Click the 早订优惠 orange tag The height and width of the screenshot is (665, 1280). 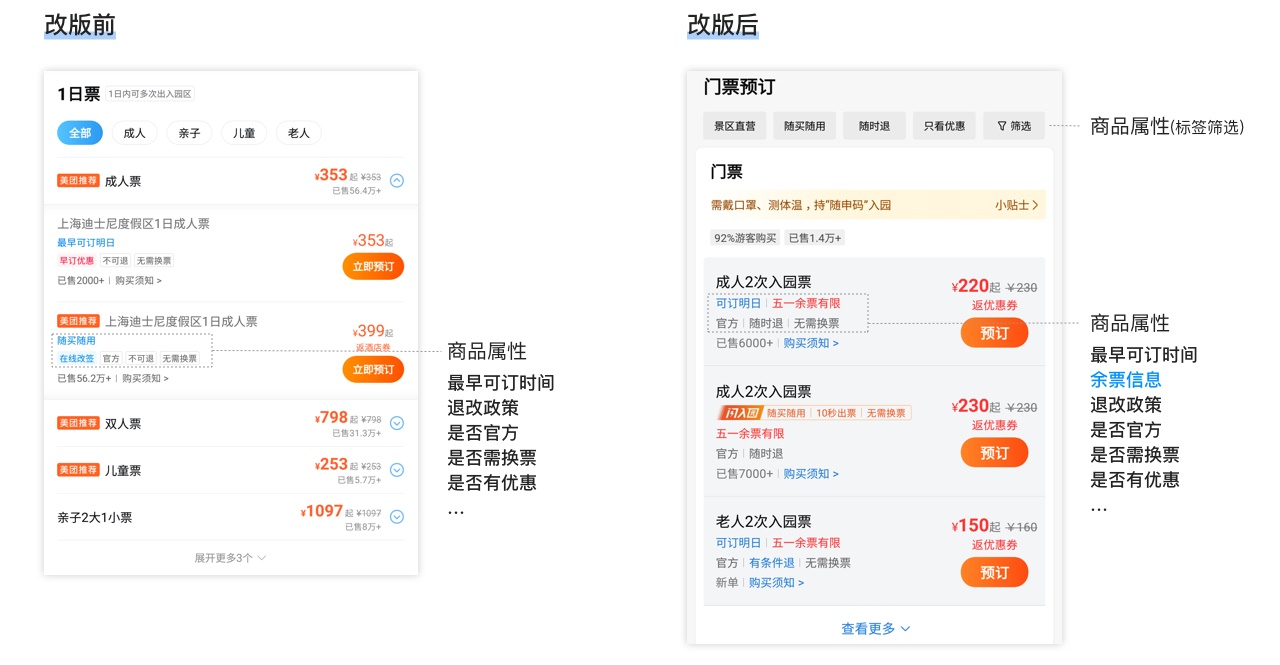[x=79, y=260]
